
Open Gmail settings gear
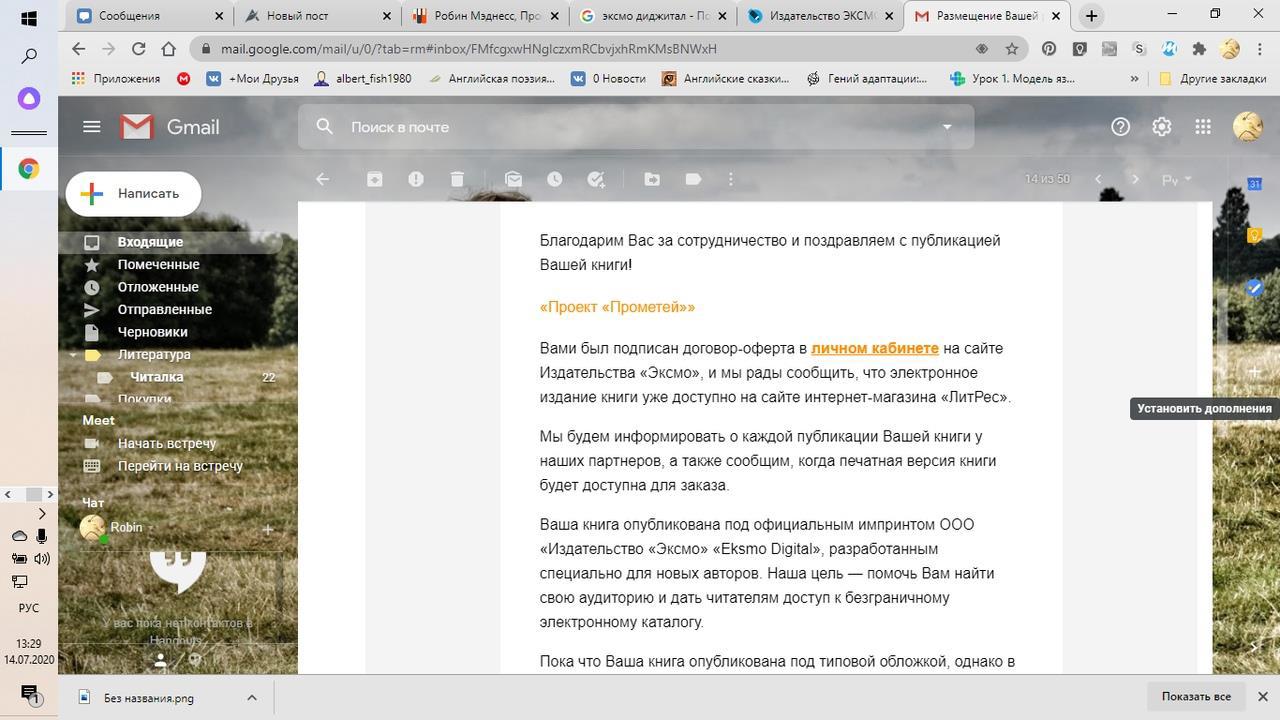tap(1161, 127)
